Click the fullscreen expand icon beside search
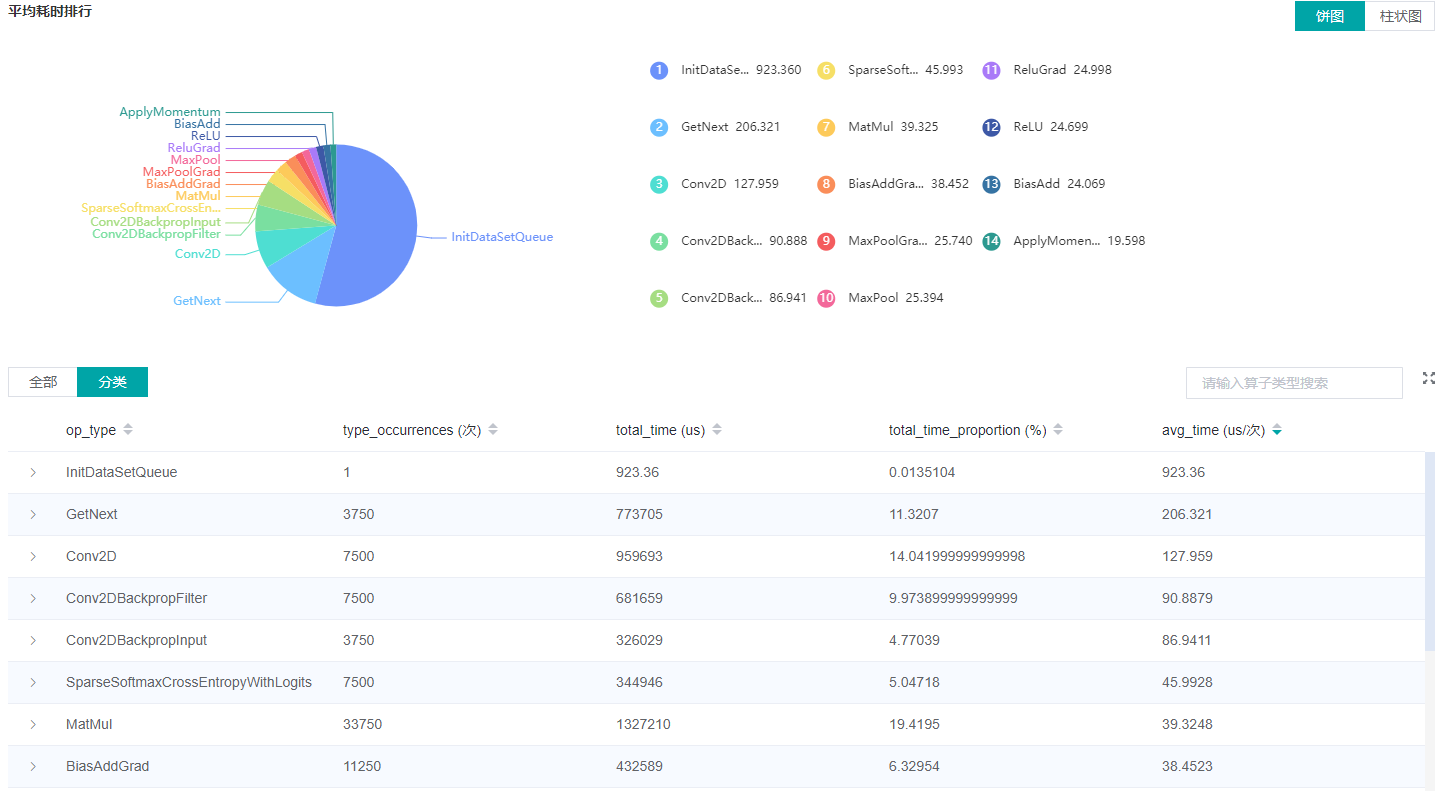 pyautogui.click(x=1428, y=378)
